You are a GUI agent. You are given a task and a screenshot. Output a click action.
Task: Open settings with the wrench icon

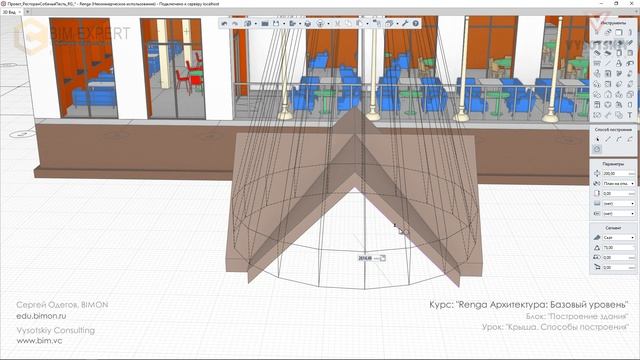coord(405,24)
